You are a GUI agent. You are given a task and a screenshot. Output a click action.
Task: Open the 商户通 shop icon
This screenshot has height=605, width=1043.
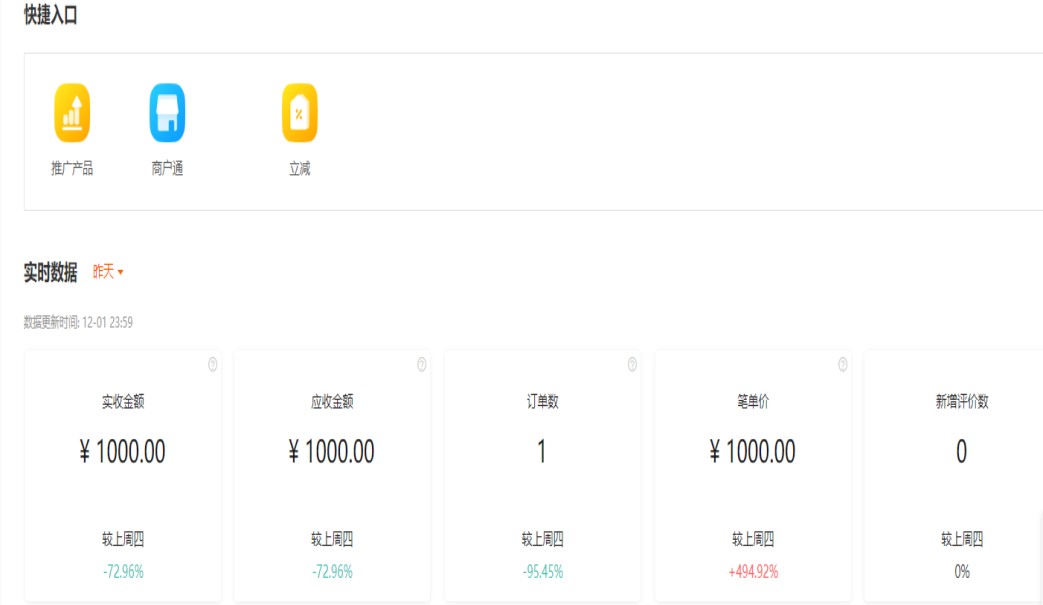(167, 113)
